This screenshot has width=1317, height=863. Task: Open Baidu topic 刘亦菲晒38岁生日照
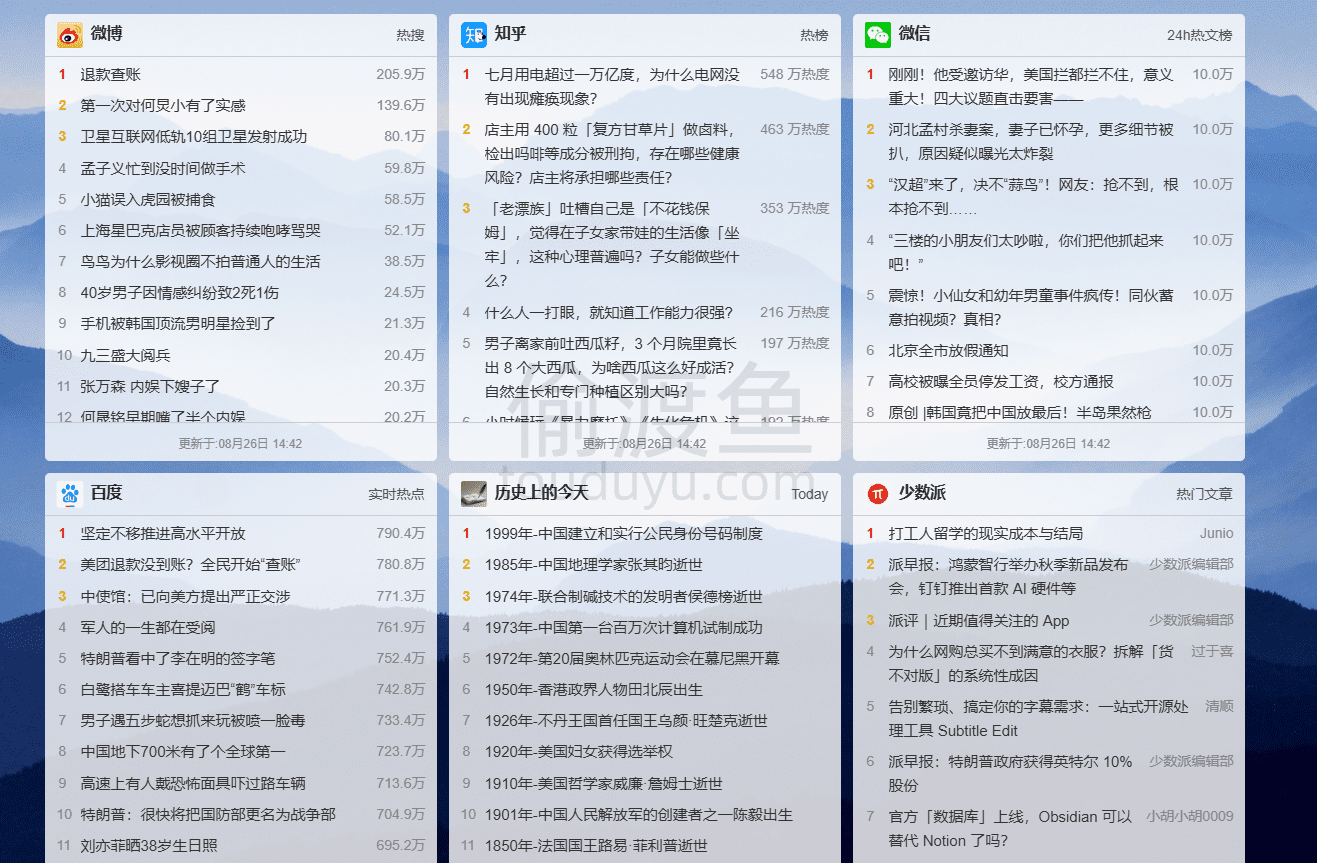point(149,845)
